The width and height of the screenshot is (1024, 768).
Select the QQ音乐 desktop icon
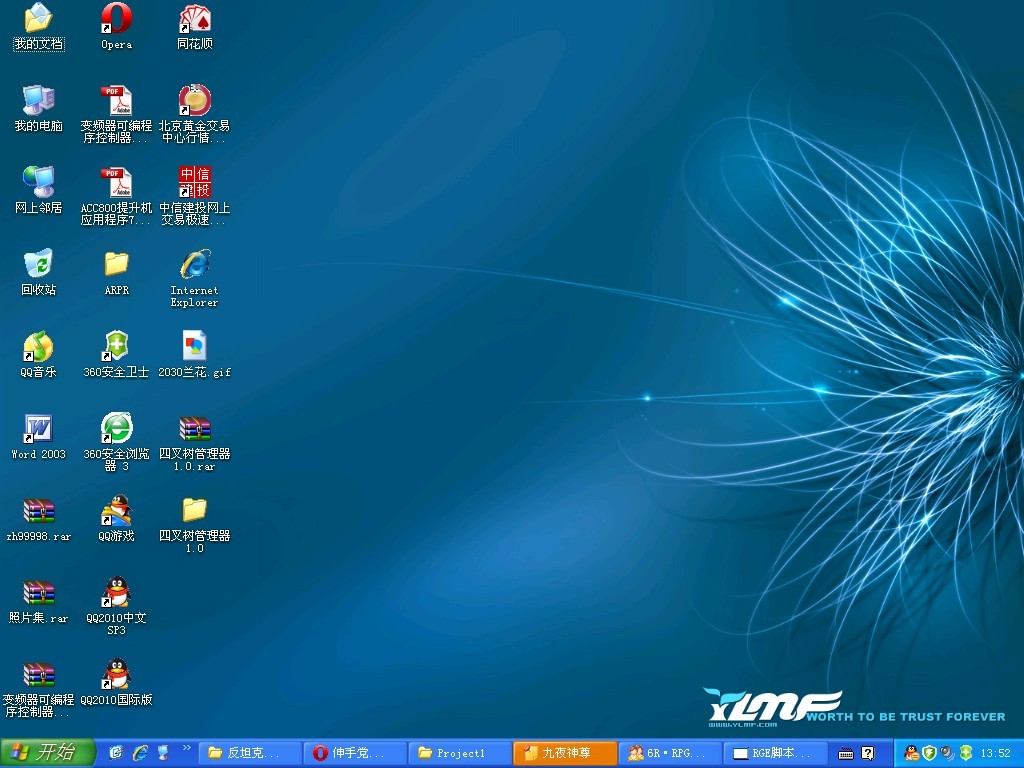[38, 355]
